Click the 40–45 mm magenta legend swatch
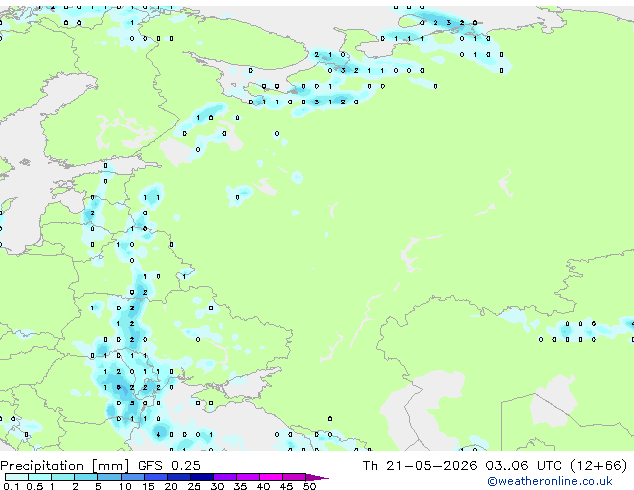 [271, 477]
